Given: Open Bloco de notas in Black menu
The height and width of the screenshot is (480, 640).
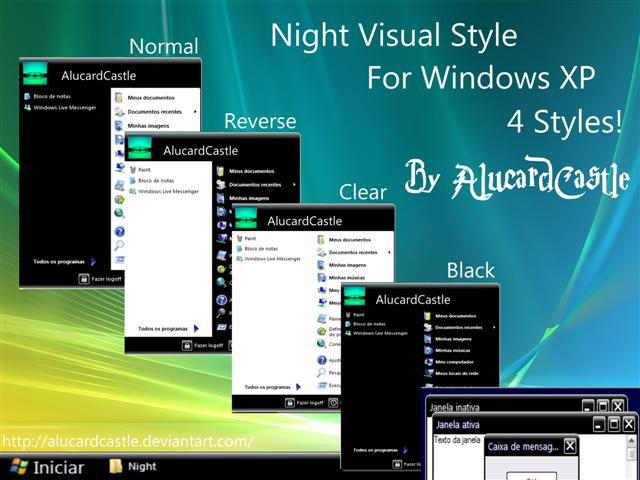Looking at the screenshot, I should click(x=366, y=324).
